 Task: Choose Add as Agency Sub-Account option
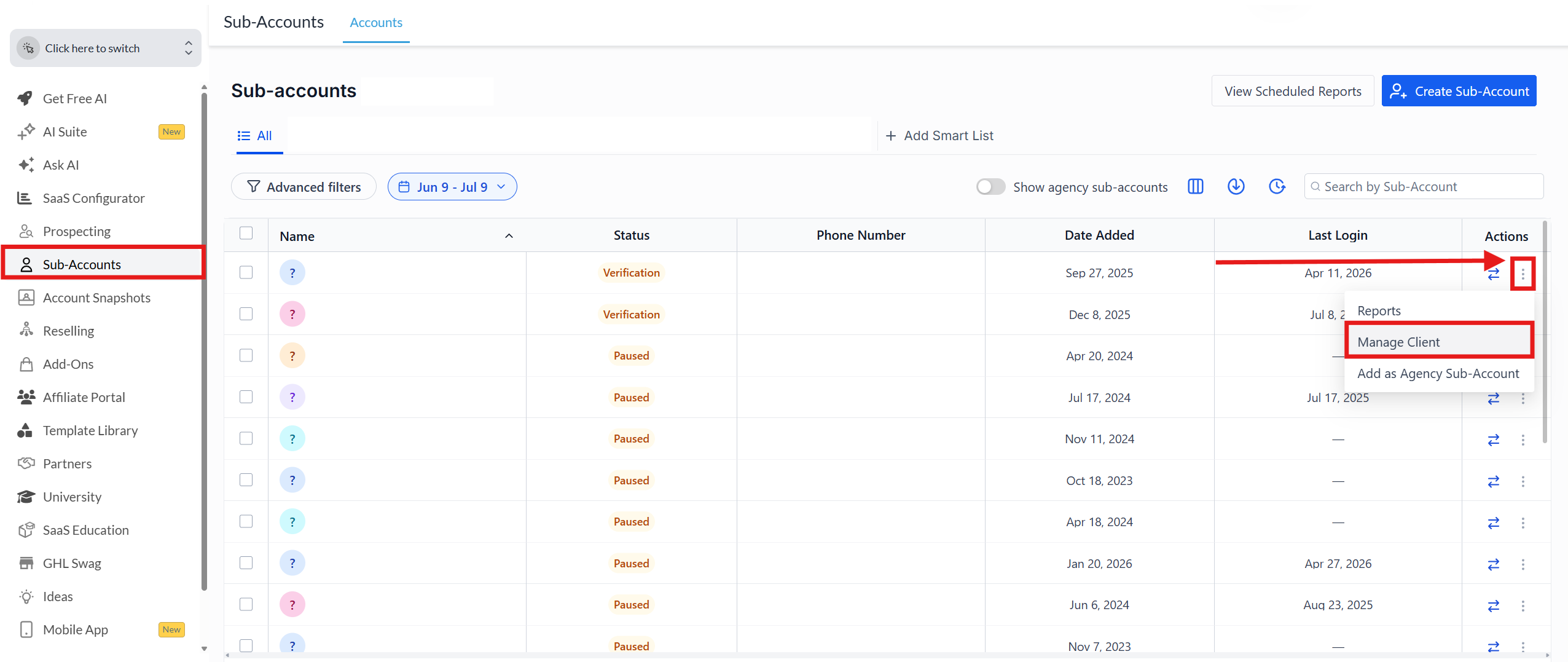click(1438, 374)
